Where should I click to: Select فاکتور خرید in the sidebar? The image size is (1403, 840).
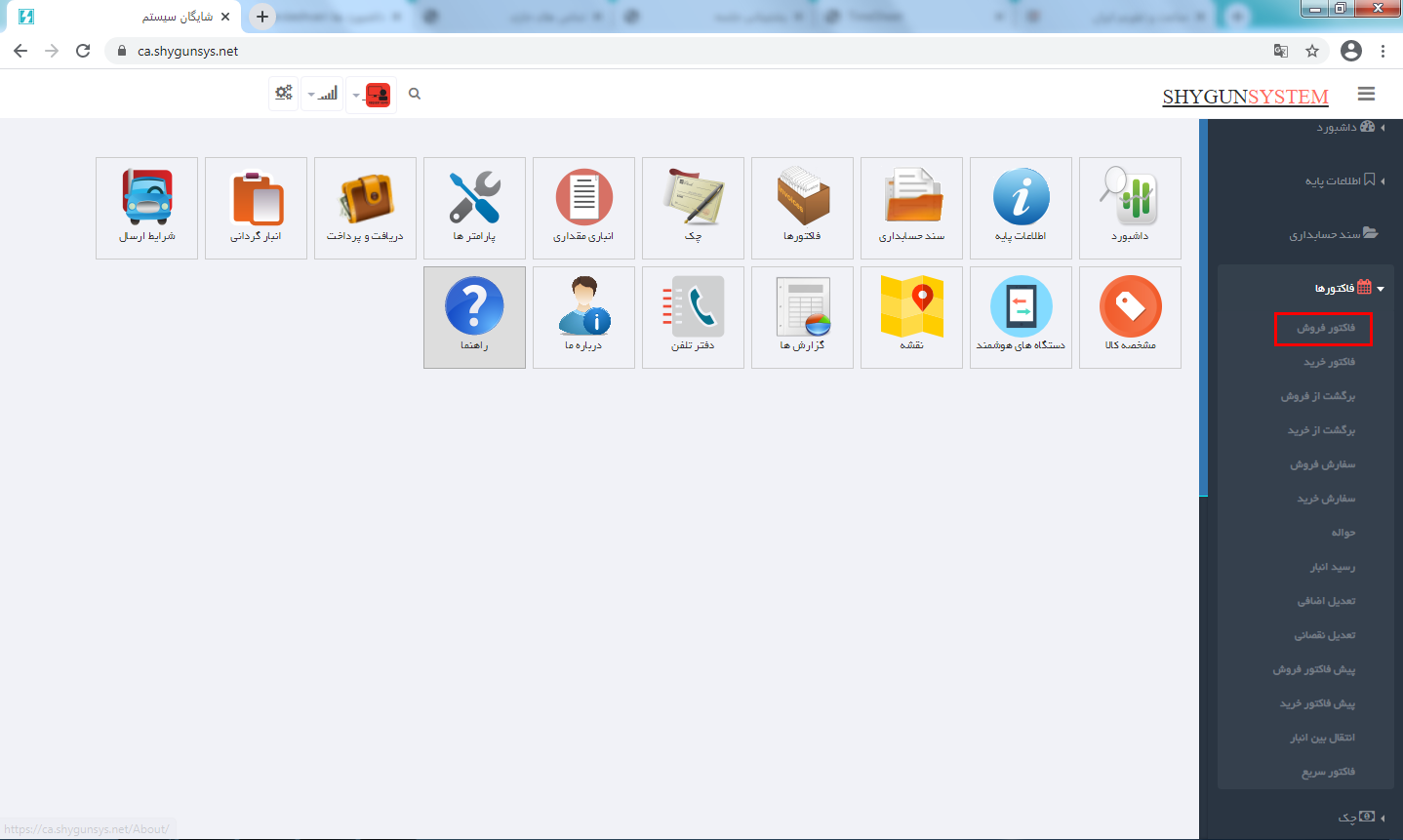click(x=1329, y=362)
